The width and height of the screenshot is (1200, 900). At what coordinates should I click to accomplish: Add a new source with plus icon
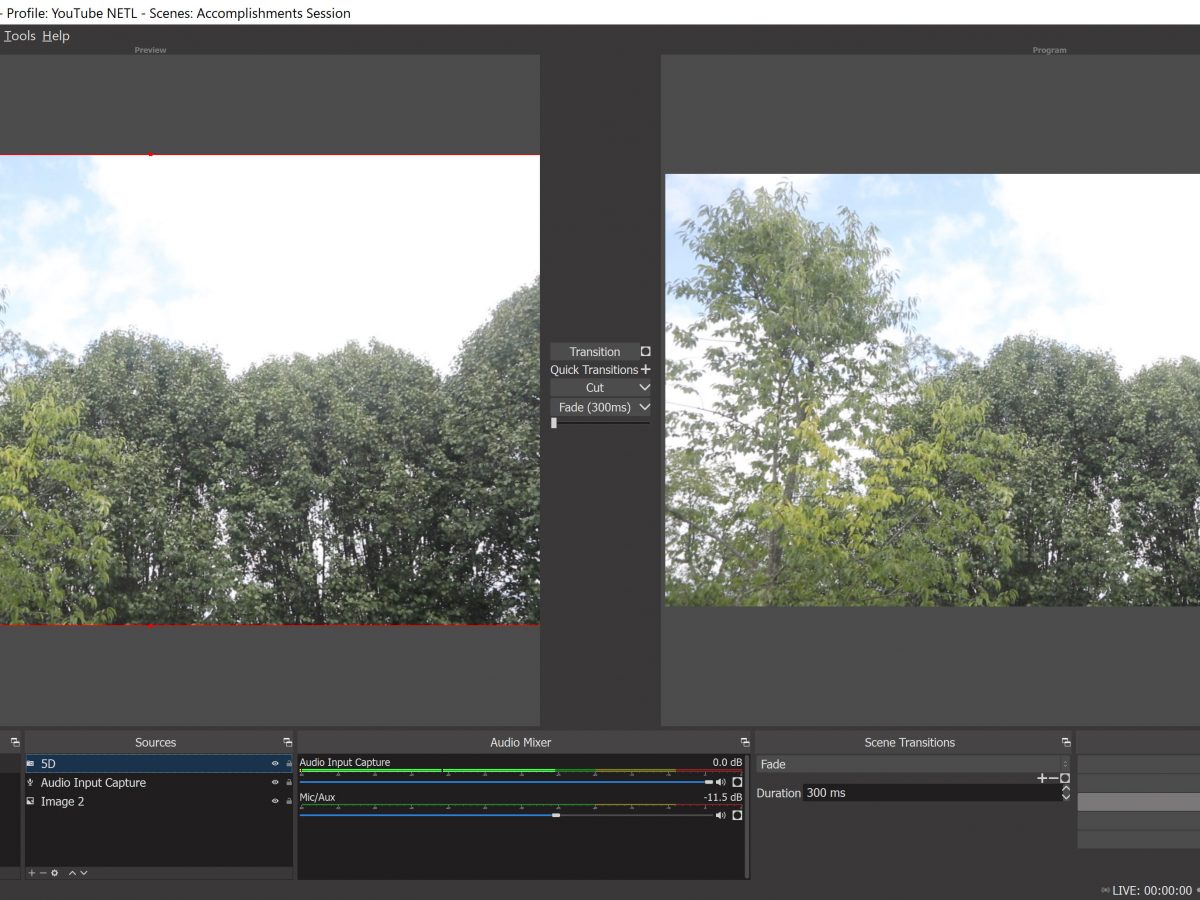click(31, 873)
